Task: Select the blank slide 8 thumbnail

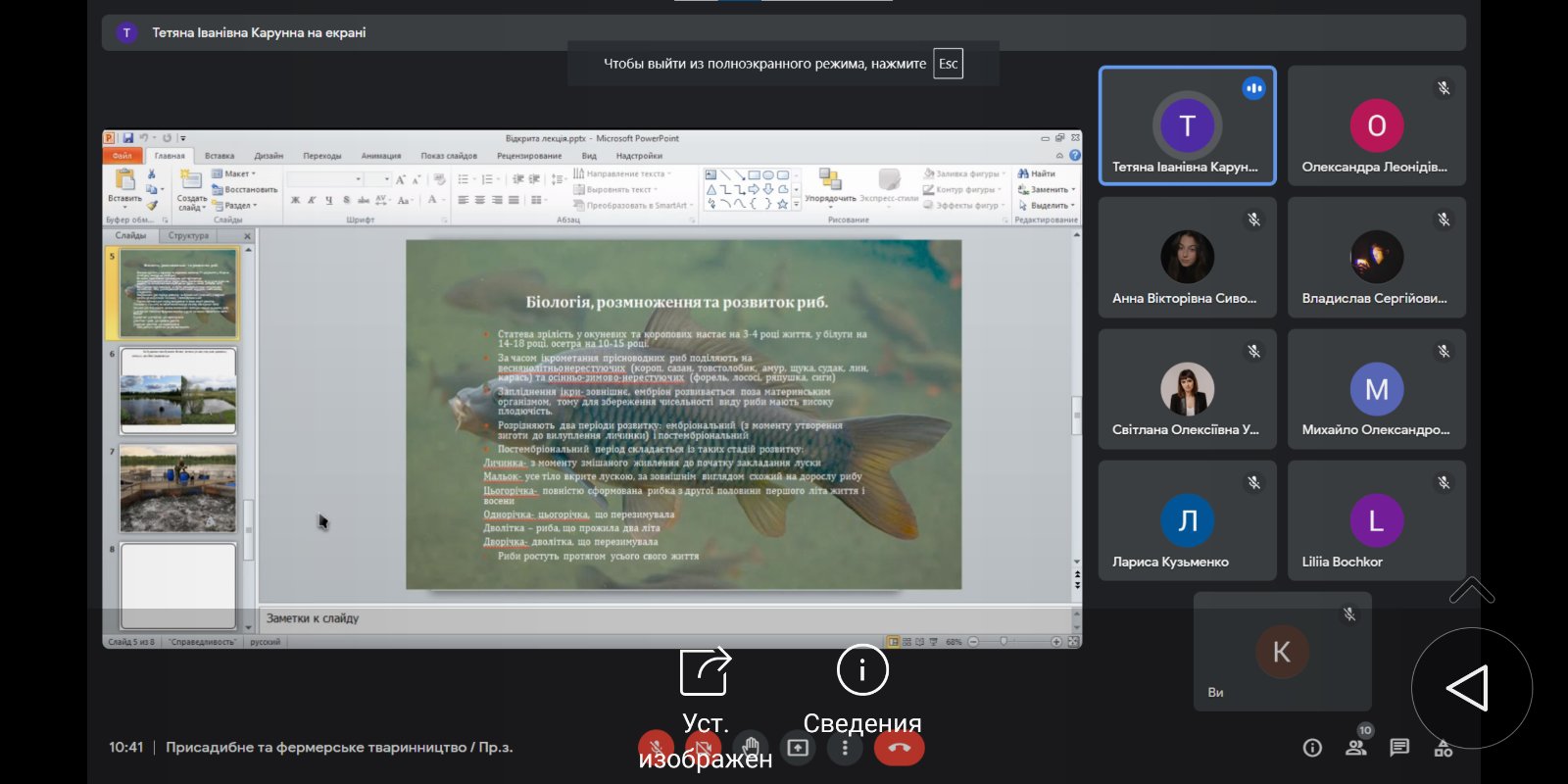Action: pos(178,586)
